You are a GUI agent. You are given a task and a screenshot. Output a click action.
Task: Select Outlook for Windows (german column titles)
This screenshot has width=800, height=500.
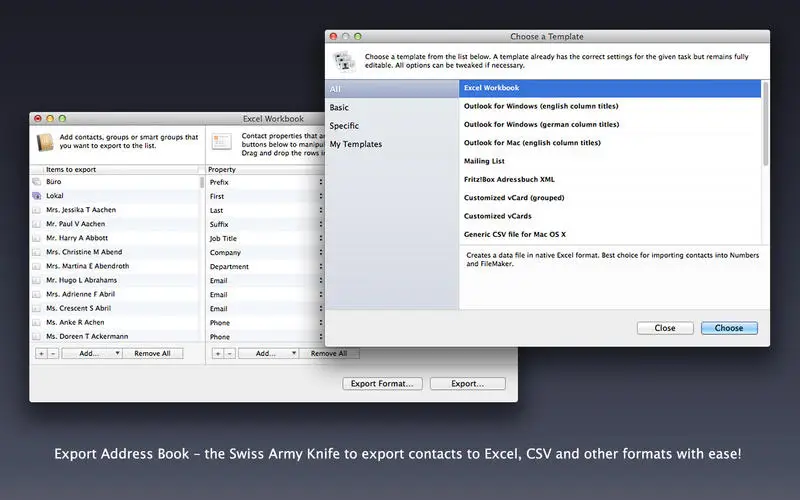(610, 124)
